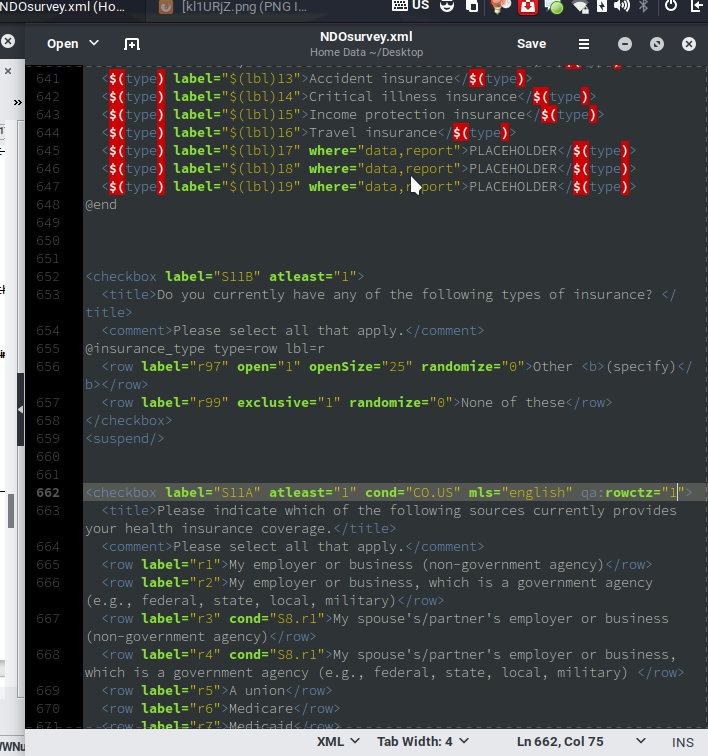708x756 pixels.
Task: Click "Medicare" row text on line 670
Action: (x=261, y=708)
